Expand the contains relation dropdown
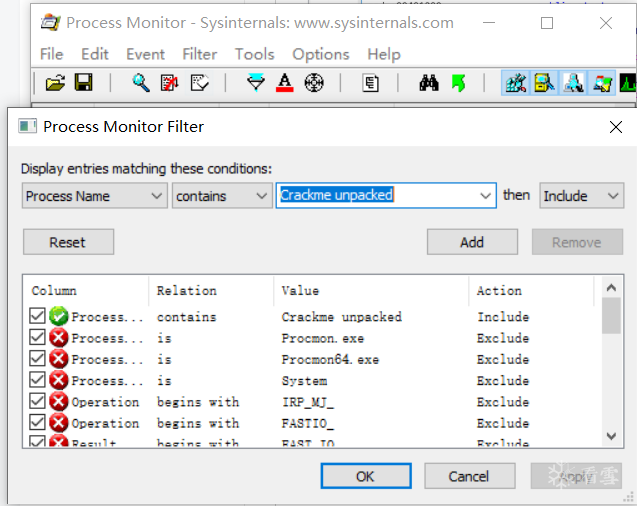Image resolution: width=637 pixels, height=506 pixels. (221, 196)
